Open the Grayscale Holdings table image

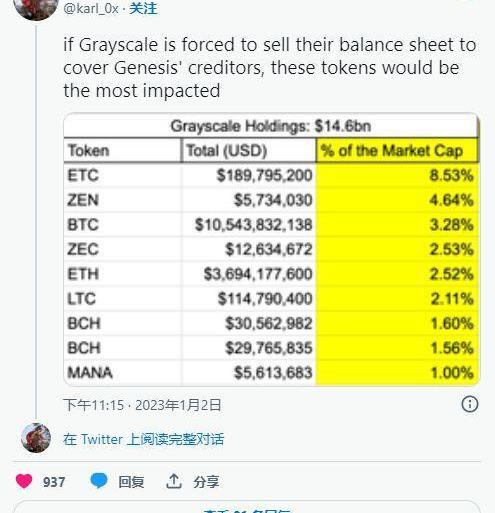coord(271,249)
